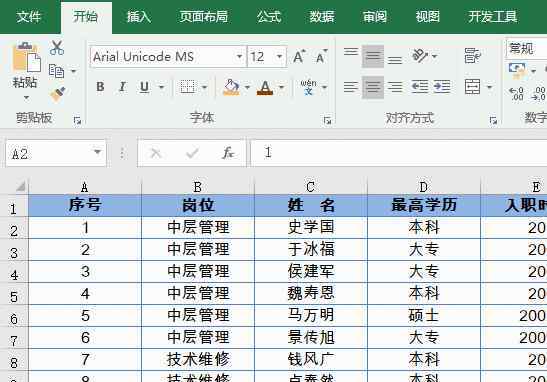The height and width of the screenshot is (382, 547).
Task: Align text to bottom of cell
Action: click(395, 59)
